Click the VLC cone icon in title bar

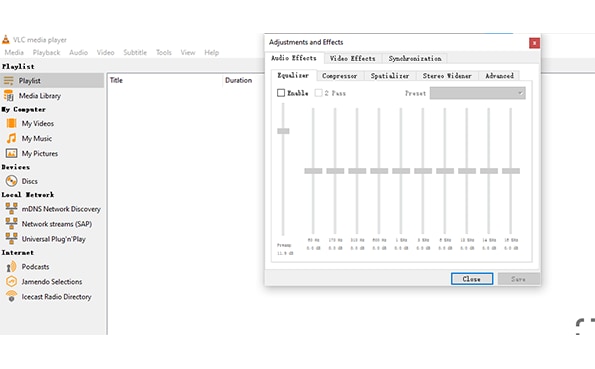pos(6,39)
